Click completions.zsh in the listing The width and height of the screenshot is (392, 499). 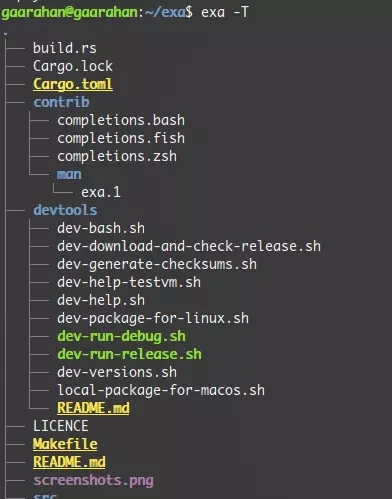(117, 156)
